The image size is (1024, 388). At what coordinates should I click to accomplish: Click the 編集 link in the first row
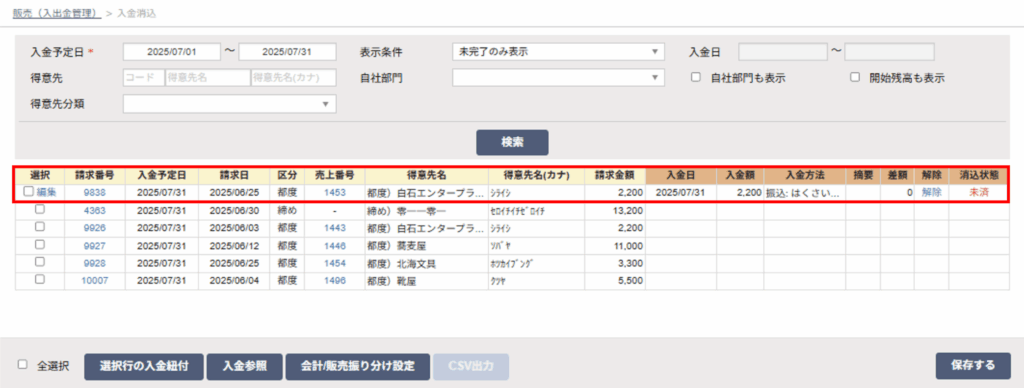click(46, 193)
